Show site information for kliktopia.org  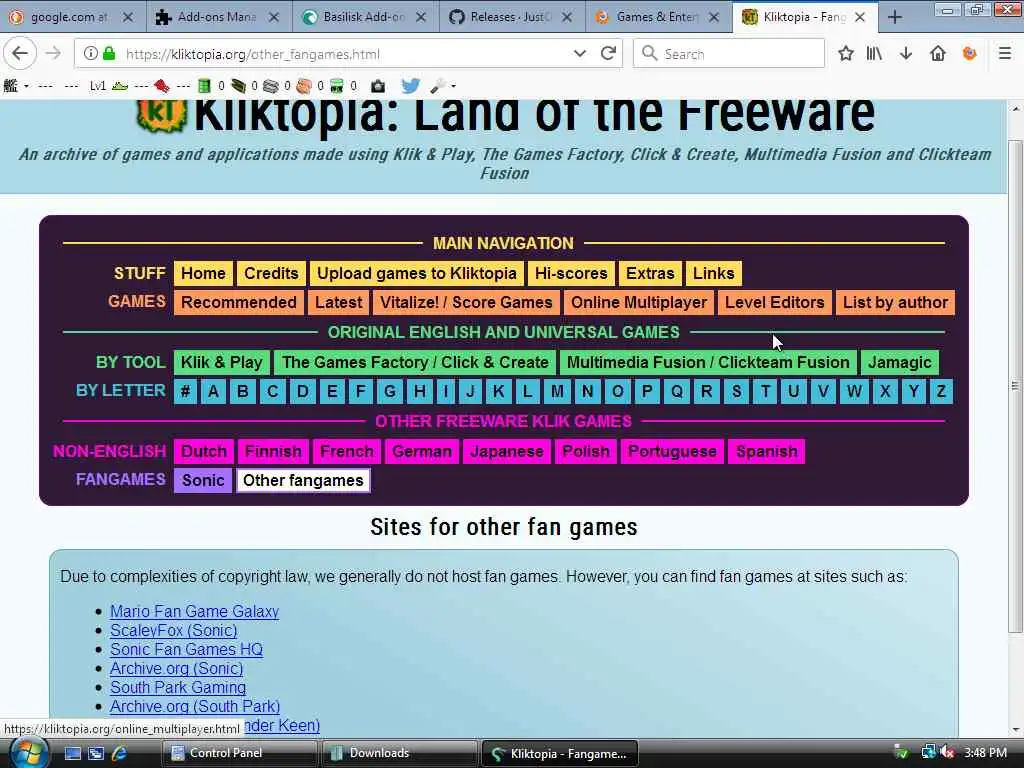(x=91, y=54)
